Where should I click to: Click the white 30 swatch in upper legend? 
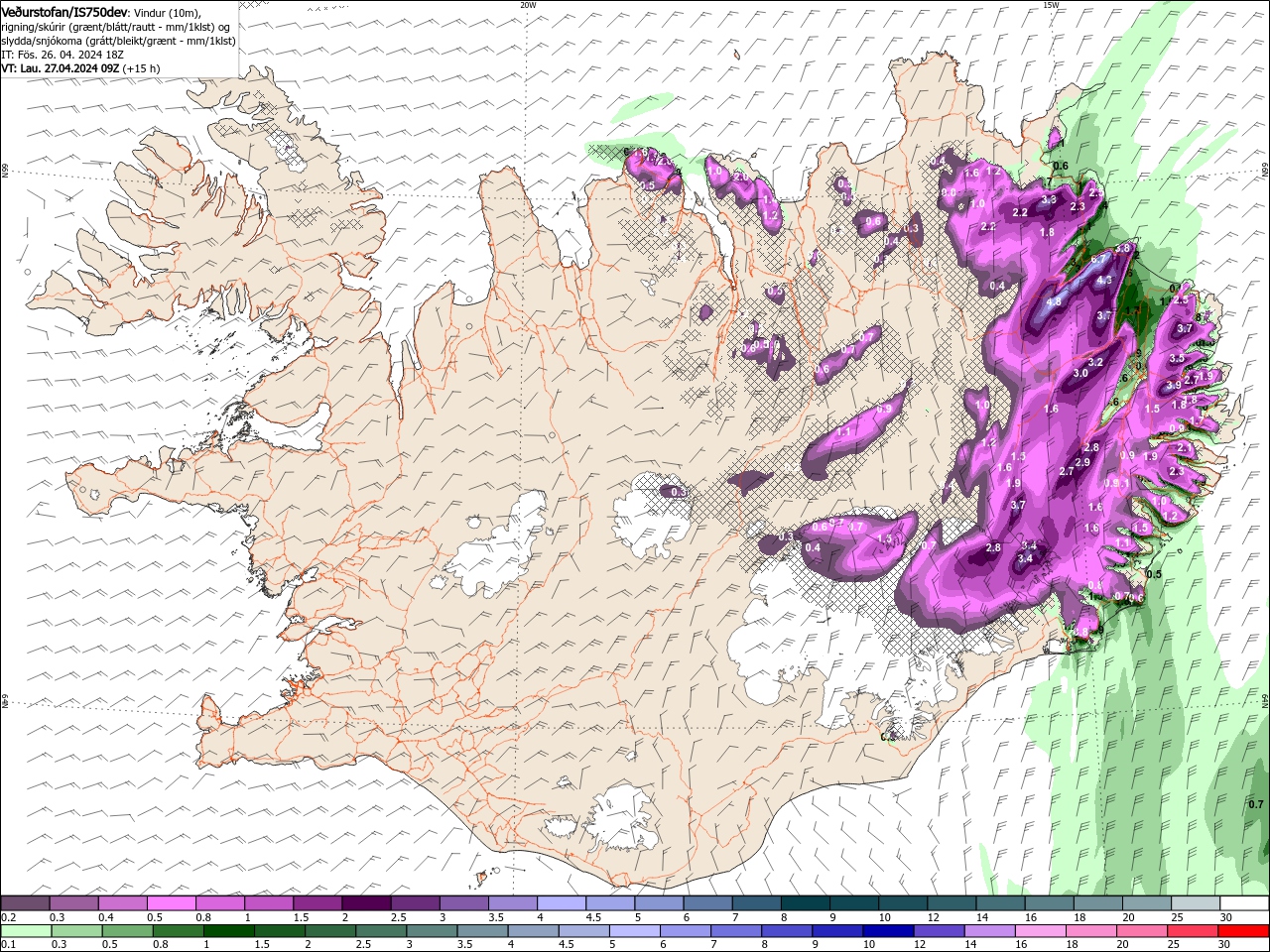click(1244, 903)
